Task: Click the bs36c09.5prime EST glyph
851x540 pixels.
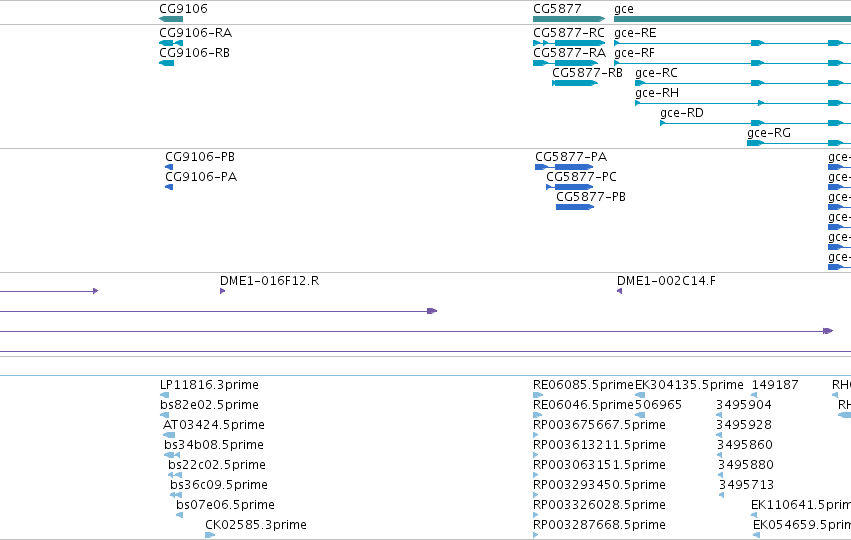Action: (176, 495)
